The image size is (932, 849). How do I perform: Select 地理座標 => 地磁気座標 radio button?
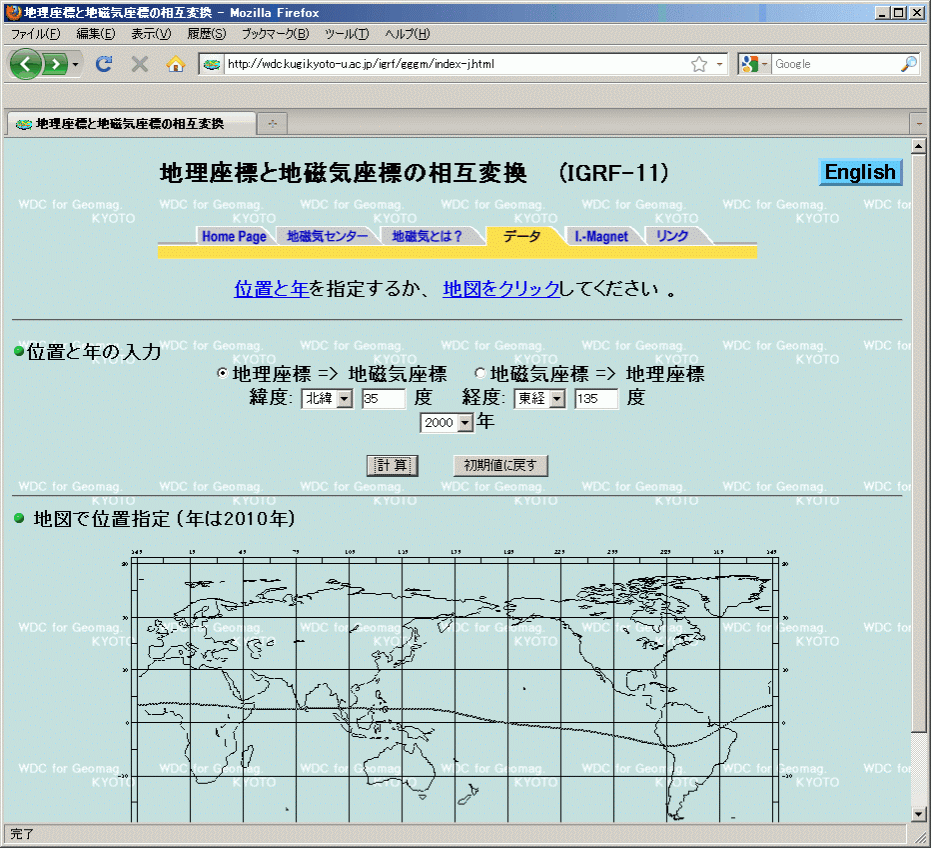[x=222, y=373]
